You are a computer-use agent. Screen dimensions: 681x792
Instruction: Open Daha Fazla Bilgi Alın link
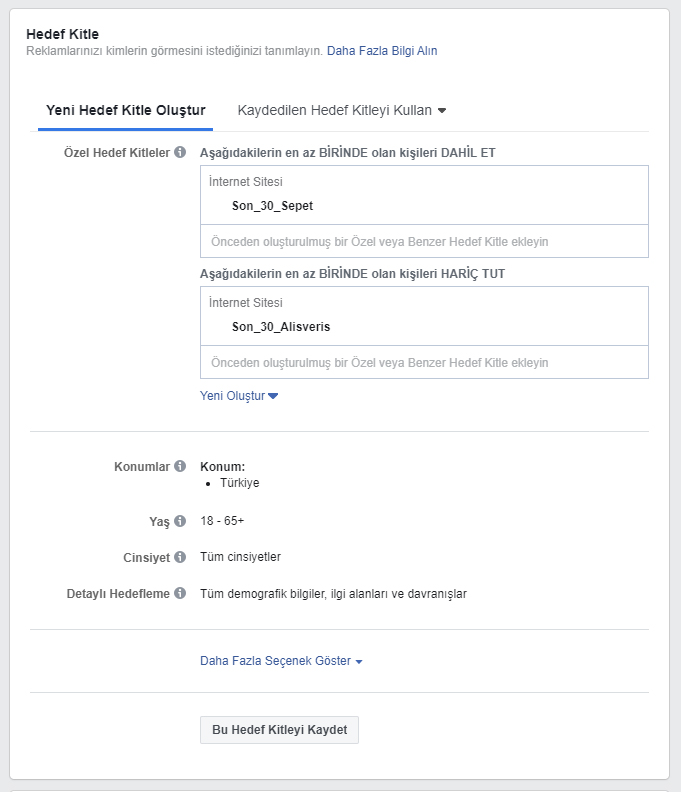[x=382, y=51]
